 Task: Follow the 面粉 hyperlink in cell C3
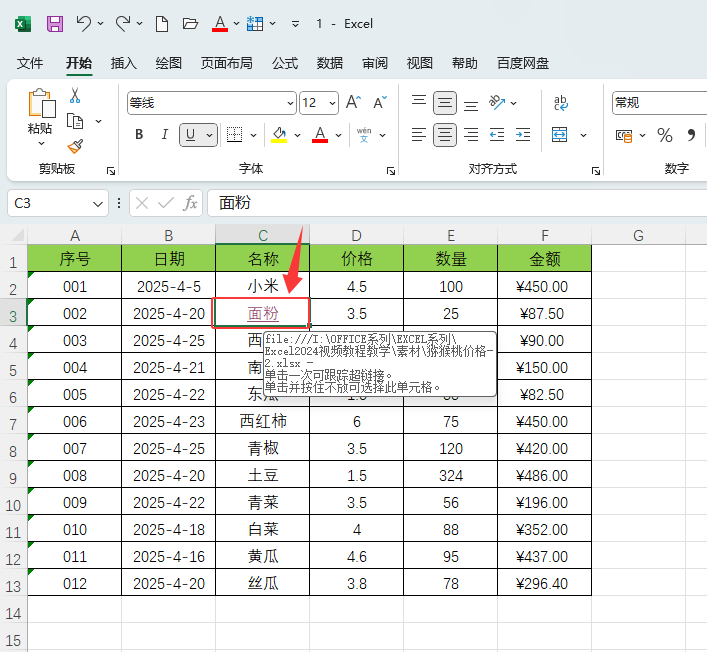[263, 313]
